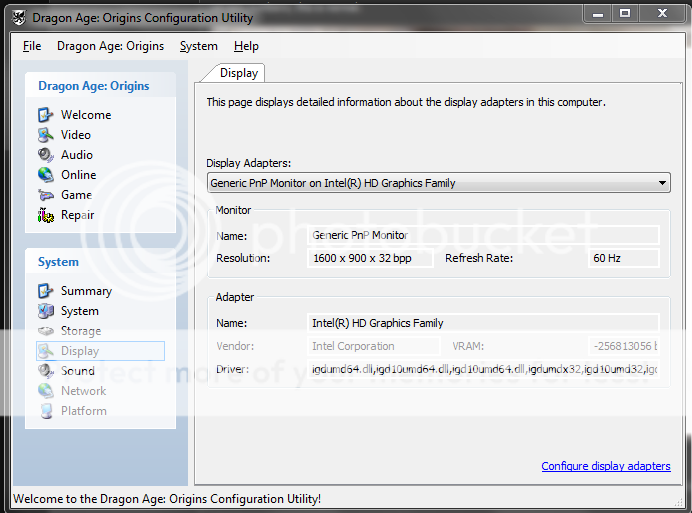This screenshot has height=513, width=692.
Task: Open the Dragon Age: Origins menu
Action: (x=110, y=46)
